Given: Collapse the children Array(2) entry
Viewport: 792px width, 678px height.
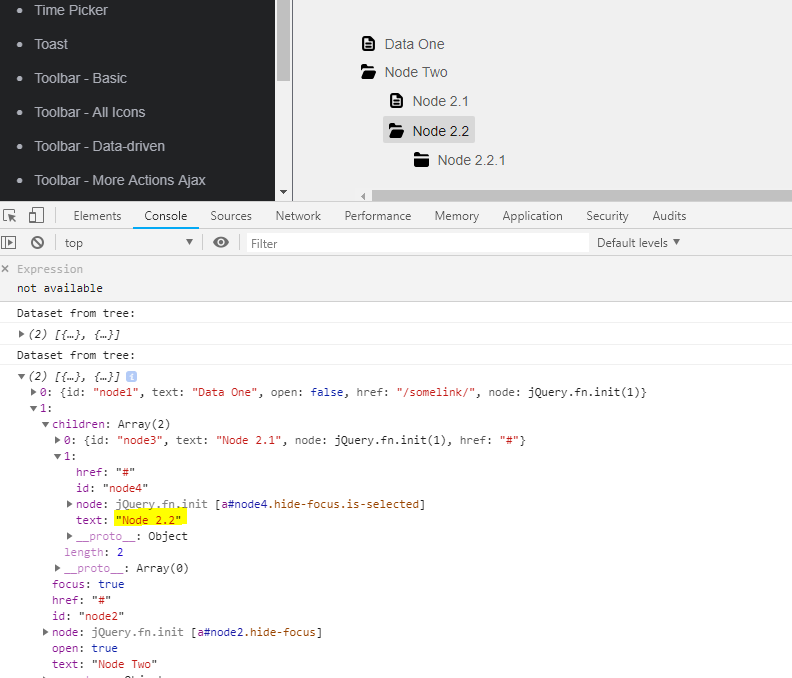Looking at the screenshot, I should coord(45,424).
